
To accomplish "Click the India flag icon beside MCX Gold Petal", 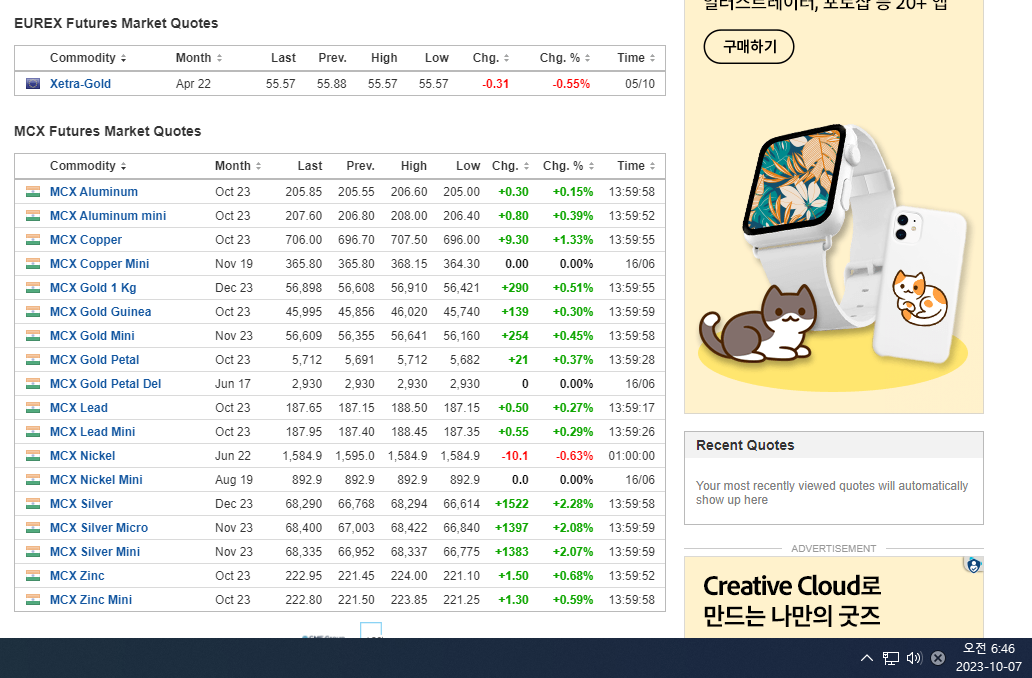I will (x=33, y=360).
